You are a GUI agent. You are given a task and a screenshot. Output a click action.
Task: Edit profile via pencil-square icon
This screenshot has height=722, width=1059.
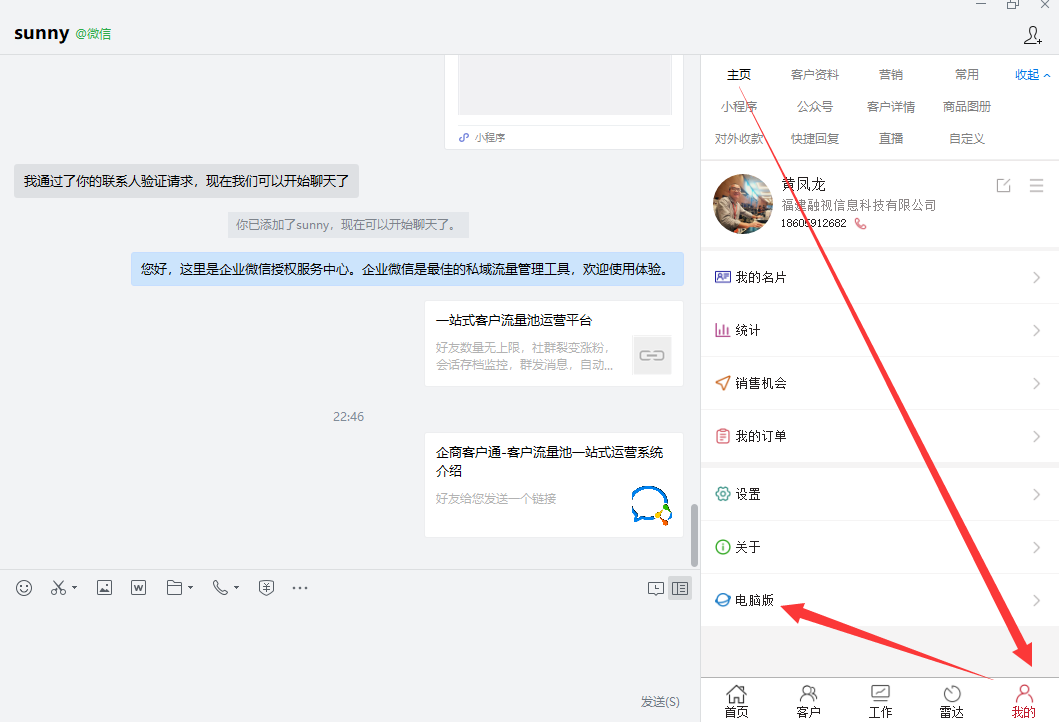[x=1004, y=185]
